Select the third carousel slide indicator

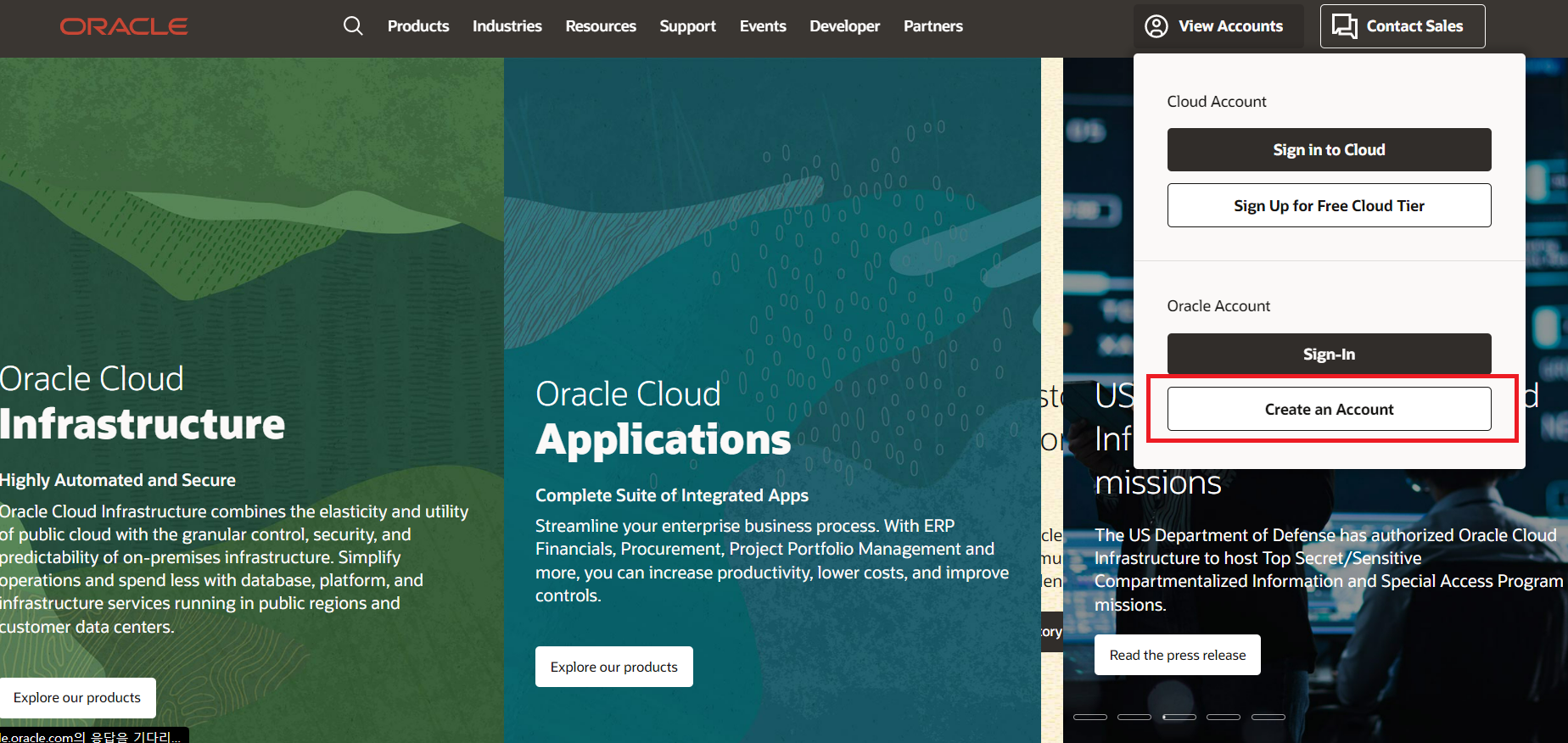[x=1179, y=717]
